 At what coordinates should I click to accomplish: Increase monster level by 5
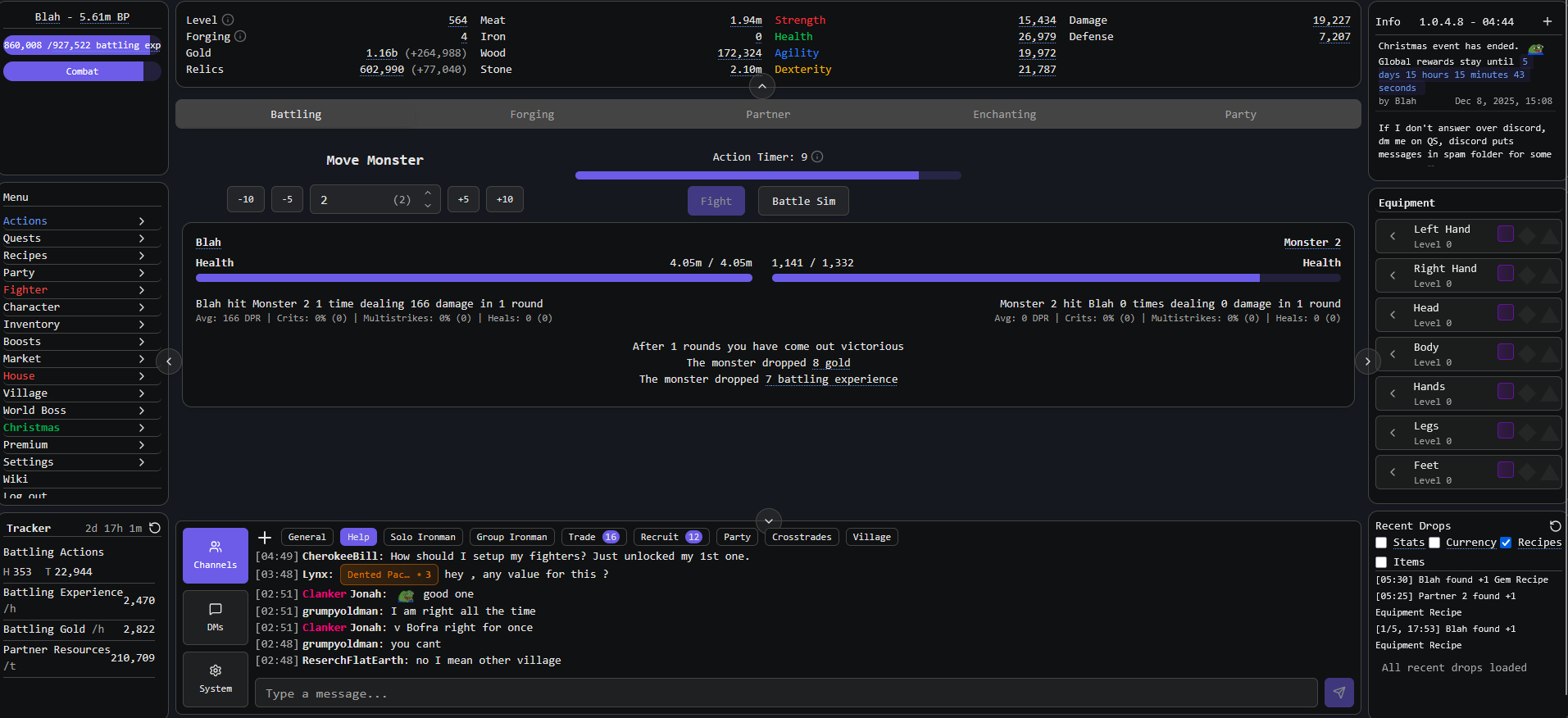(463, 199)
